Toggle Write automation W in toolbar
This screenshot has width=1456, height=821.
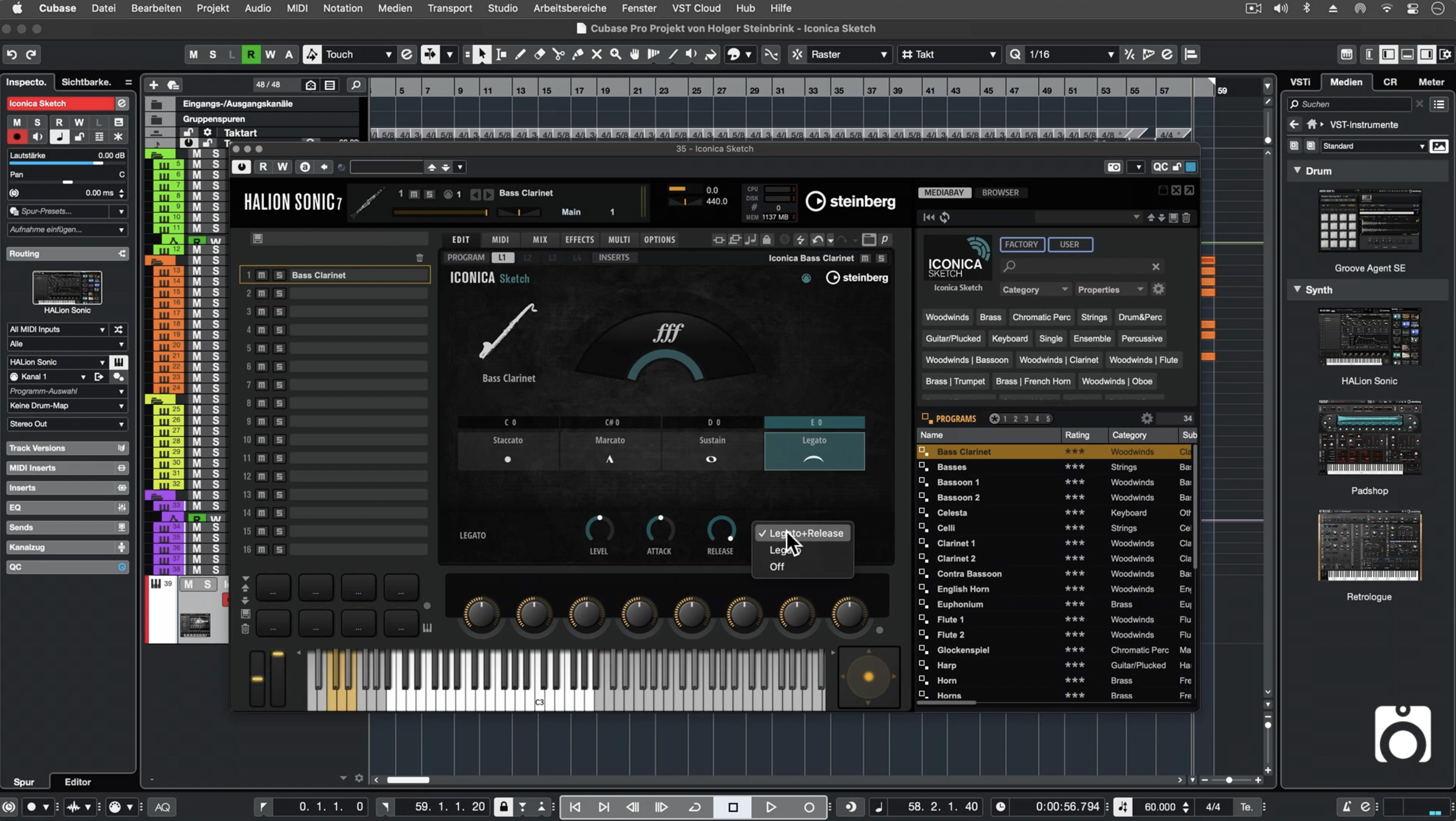coord(270,54)
